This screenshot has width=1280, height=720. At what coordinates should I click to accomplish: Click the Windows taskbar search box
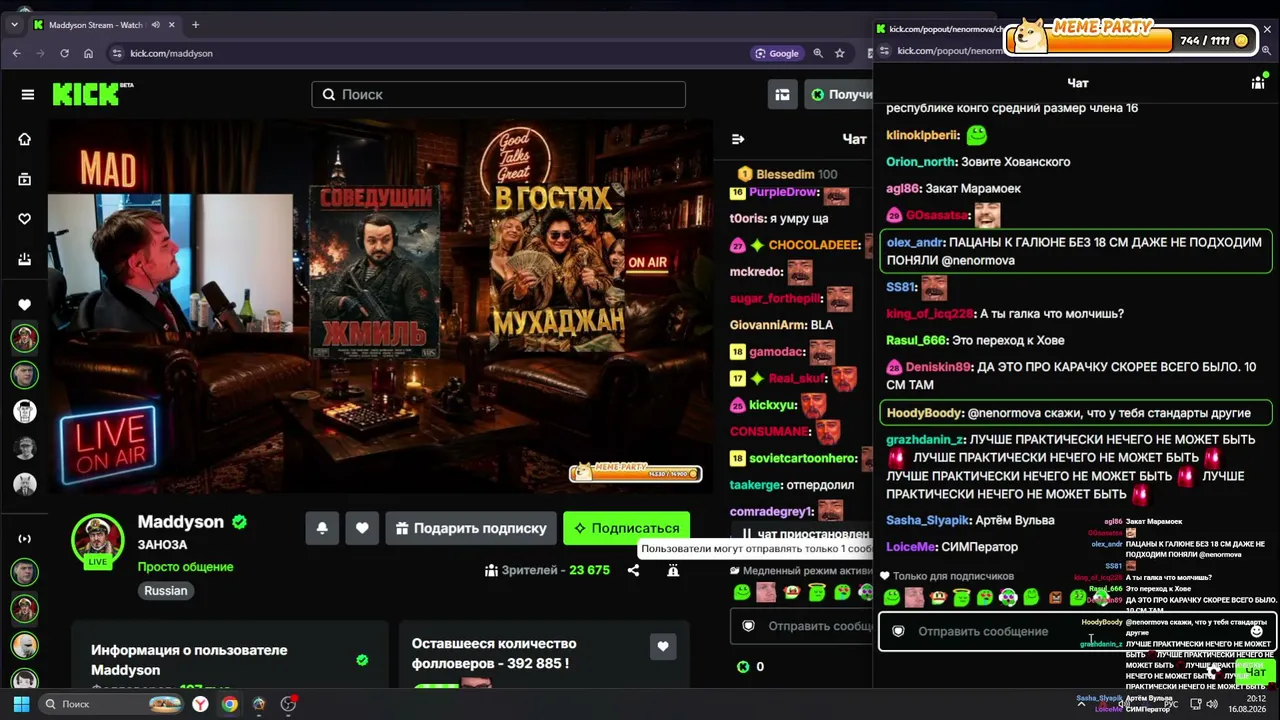[x=113, y=704]
